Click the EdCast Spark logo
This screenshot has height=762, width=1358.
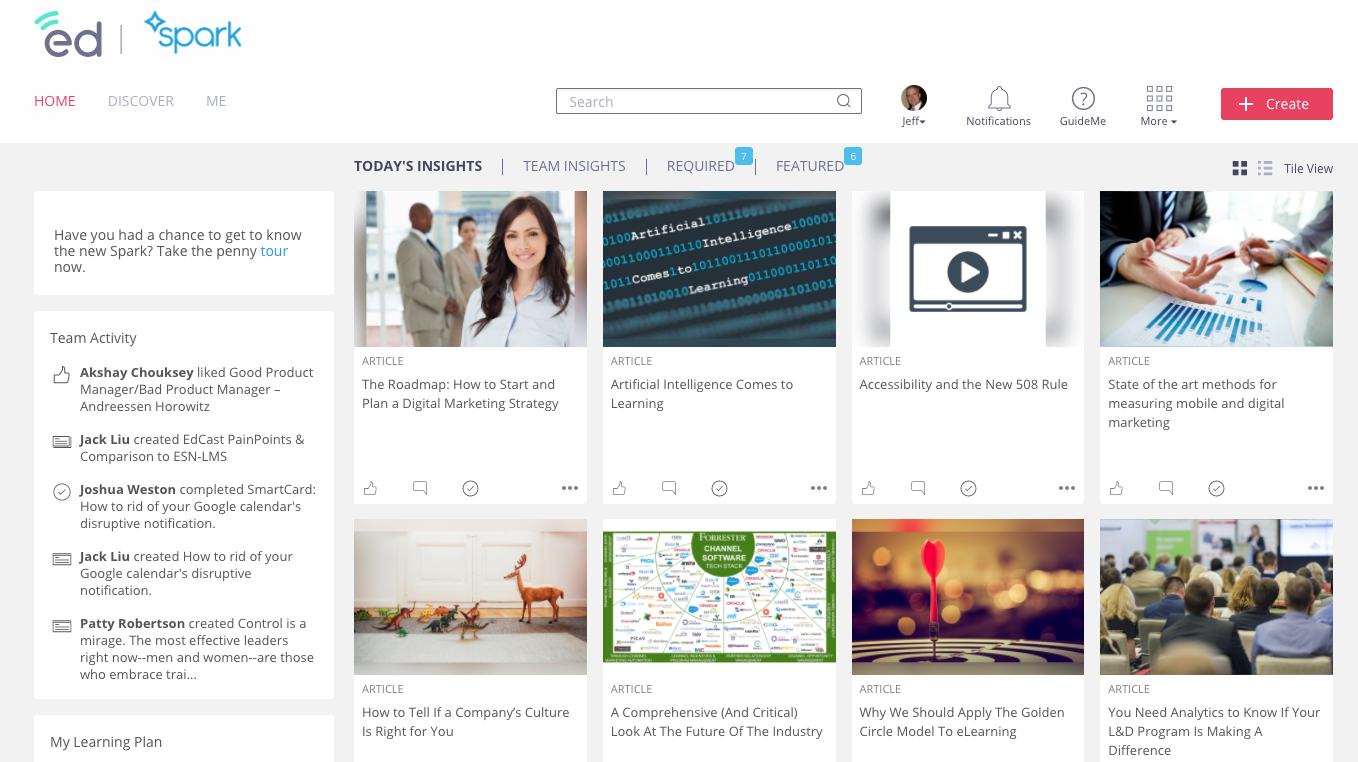(x=137, y=33)
